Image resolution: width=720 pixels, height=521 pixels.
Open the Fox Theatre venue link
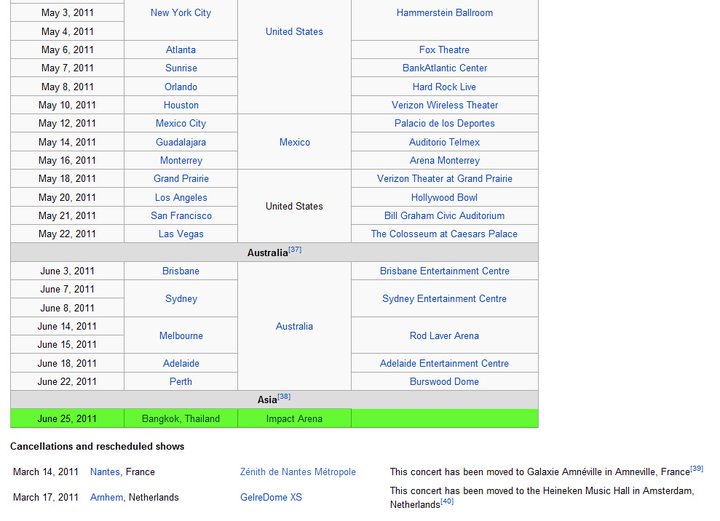point(444,50)
